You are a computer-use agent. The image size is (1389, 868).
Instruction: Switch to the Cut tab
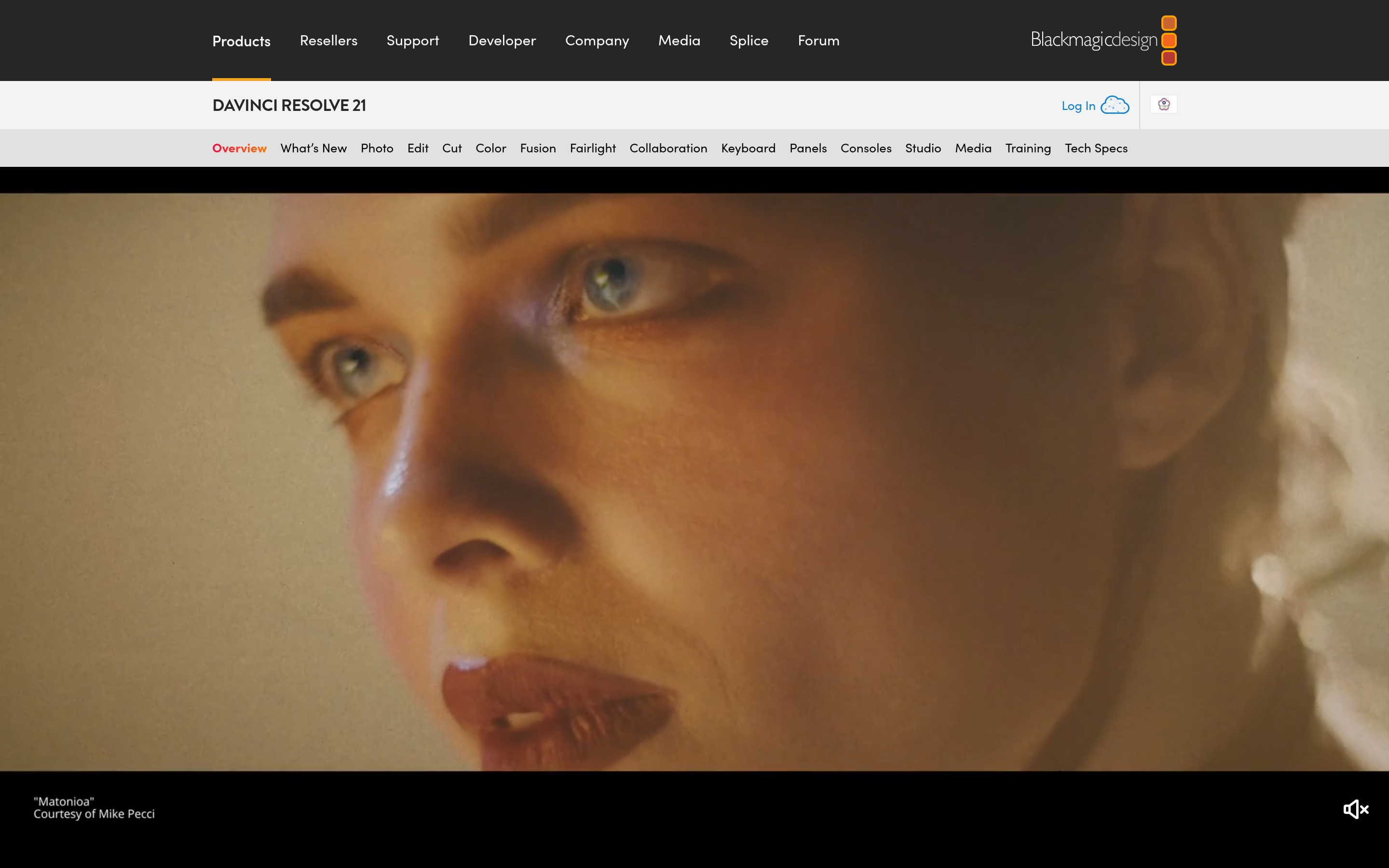click(452, 148)
